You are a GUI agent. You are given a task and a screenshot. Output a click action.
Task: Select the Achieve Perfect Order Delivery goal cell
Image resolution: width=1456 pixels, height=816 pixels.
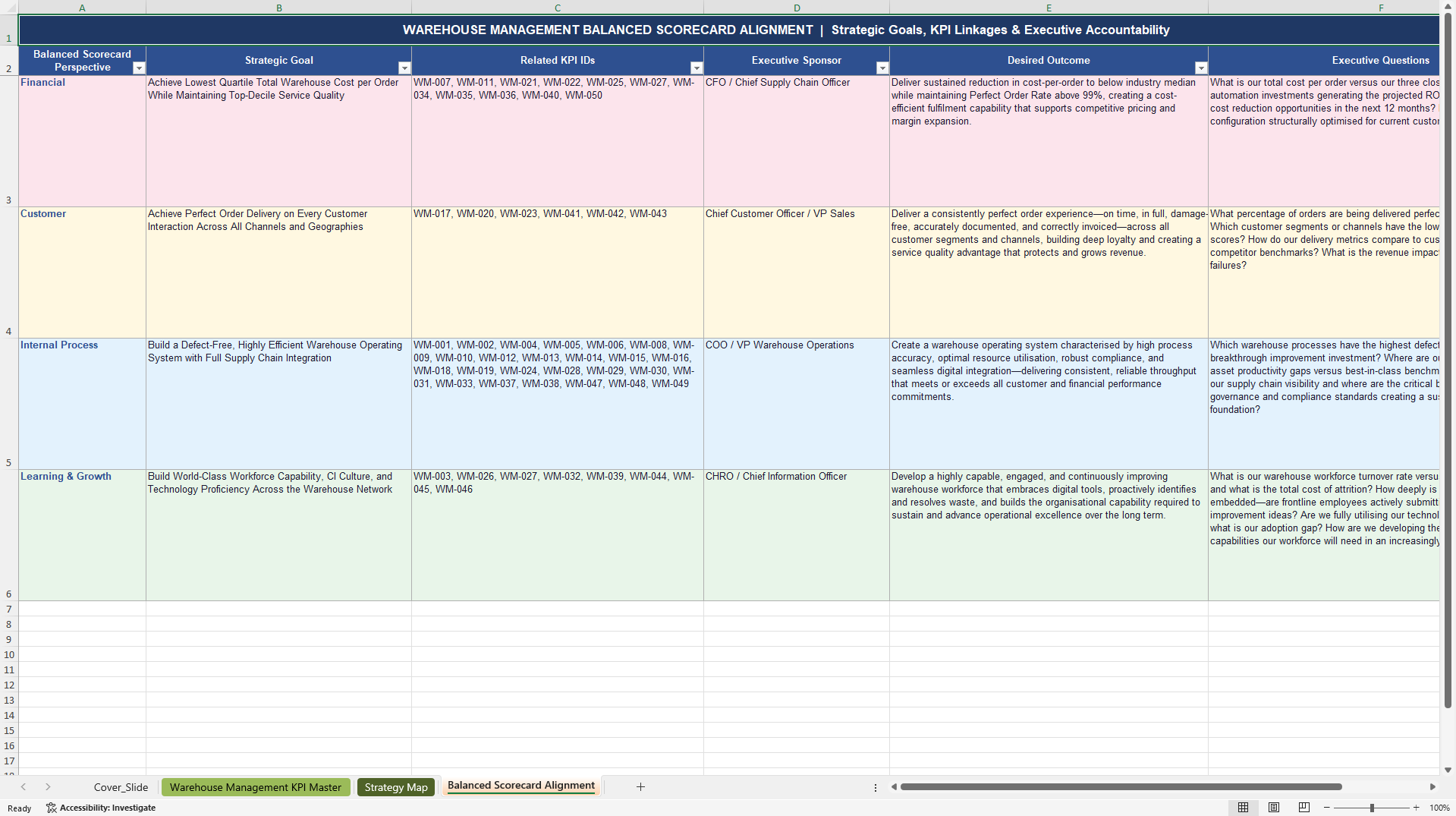[x=278, y=273]
